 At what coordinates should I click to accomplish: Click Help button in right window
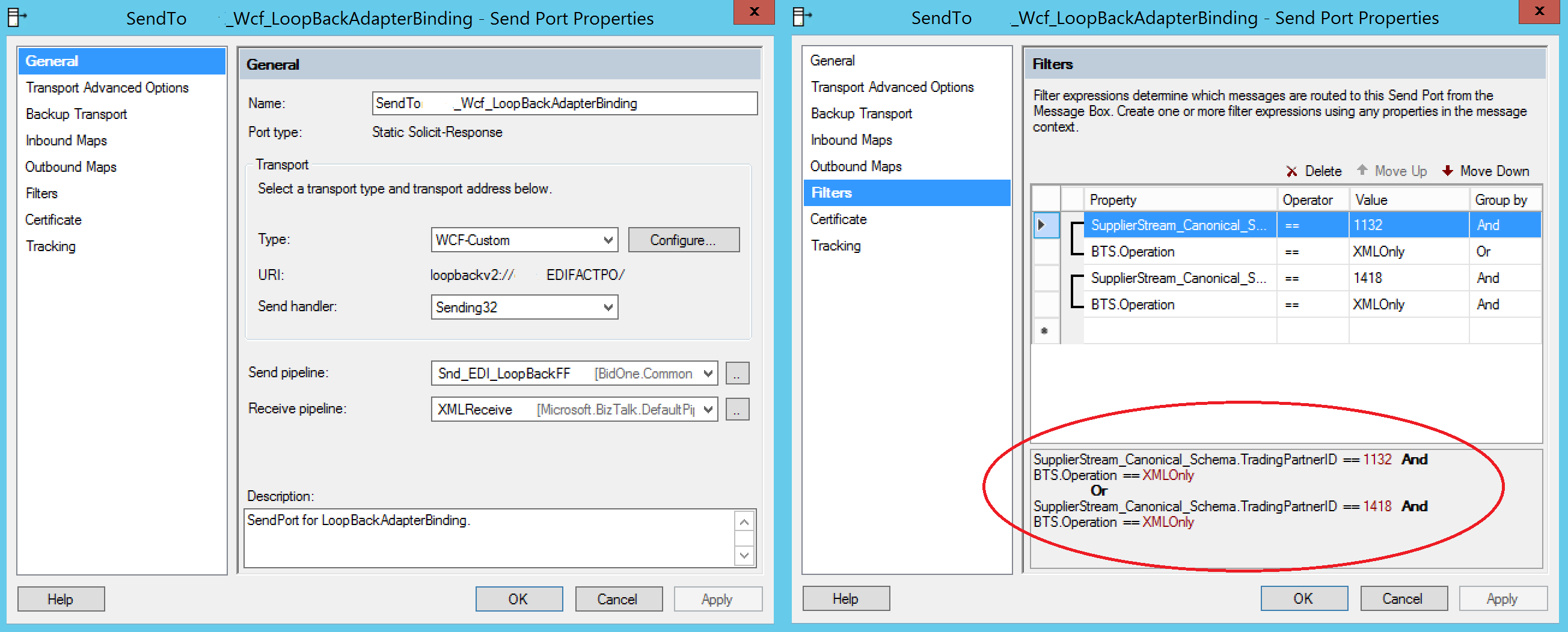click(846, 598)
